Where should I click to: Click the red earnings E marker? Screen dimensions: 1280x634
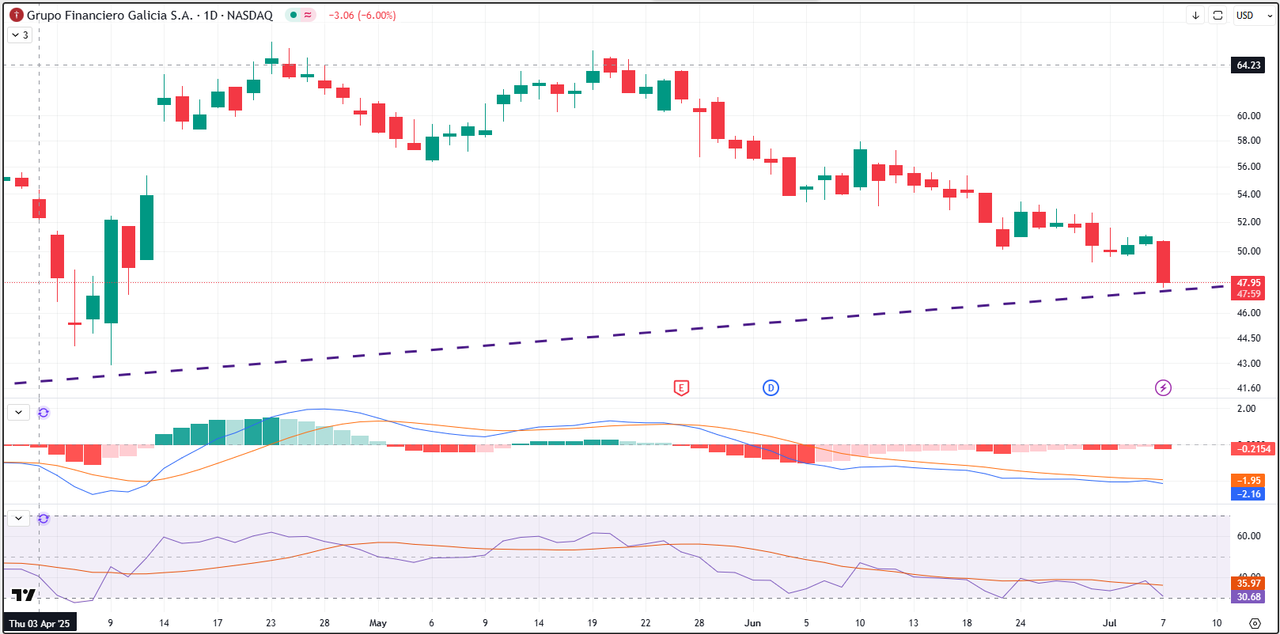(x=681, y=387)
